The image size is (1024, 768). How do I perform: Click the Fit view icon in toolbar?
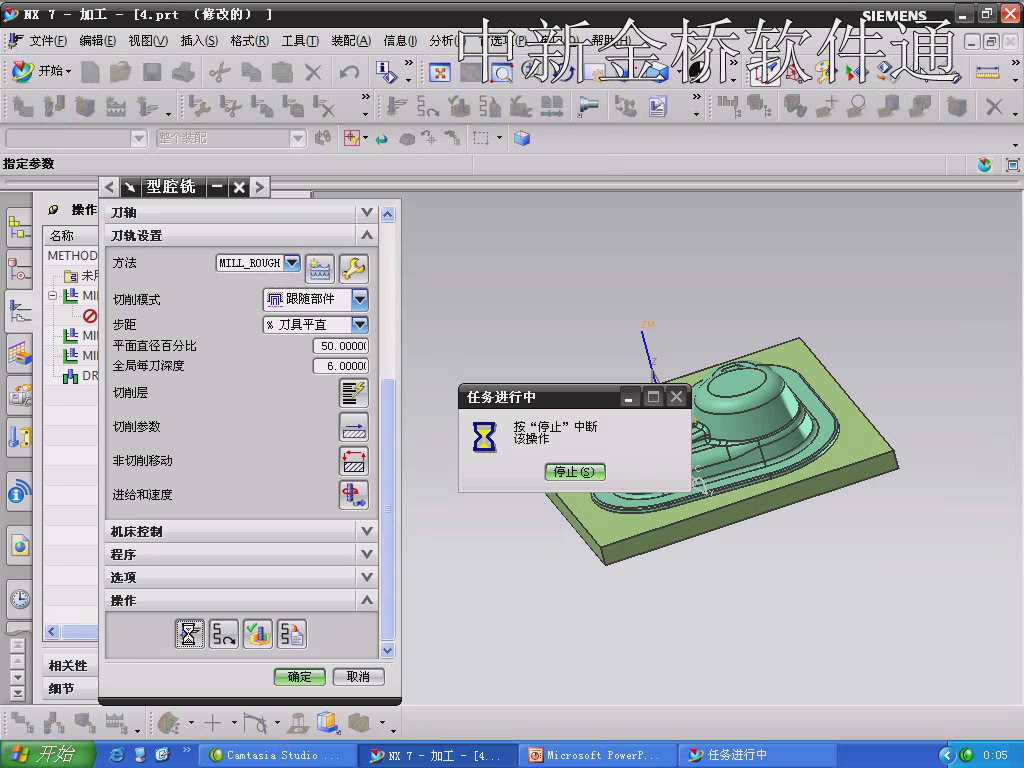pos(440,72)
